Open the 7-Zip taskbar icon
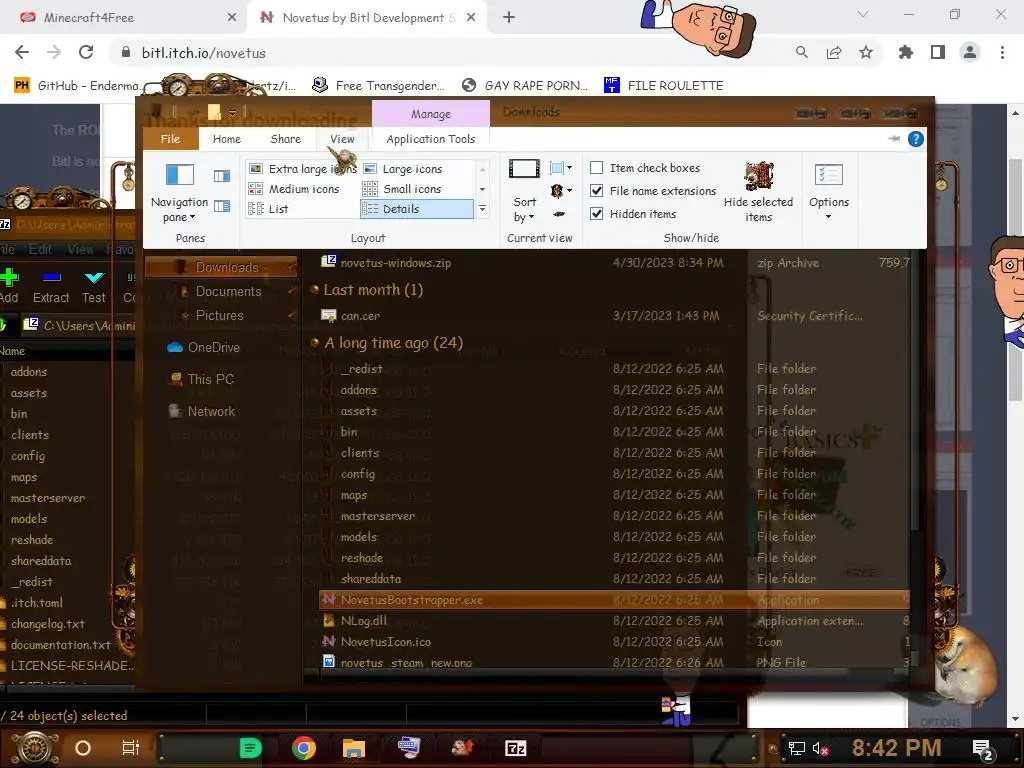This screenshot has height=768, width=1024. (x=515, y=748)
